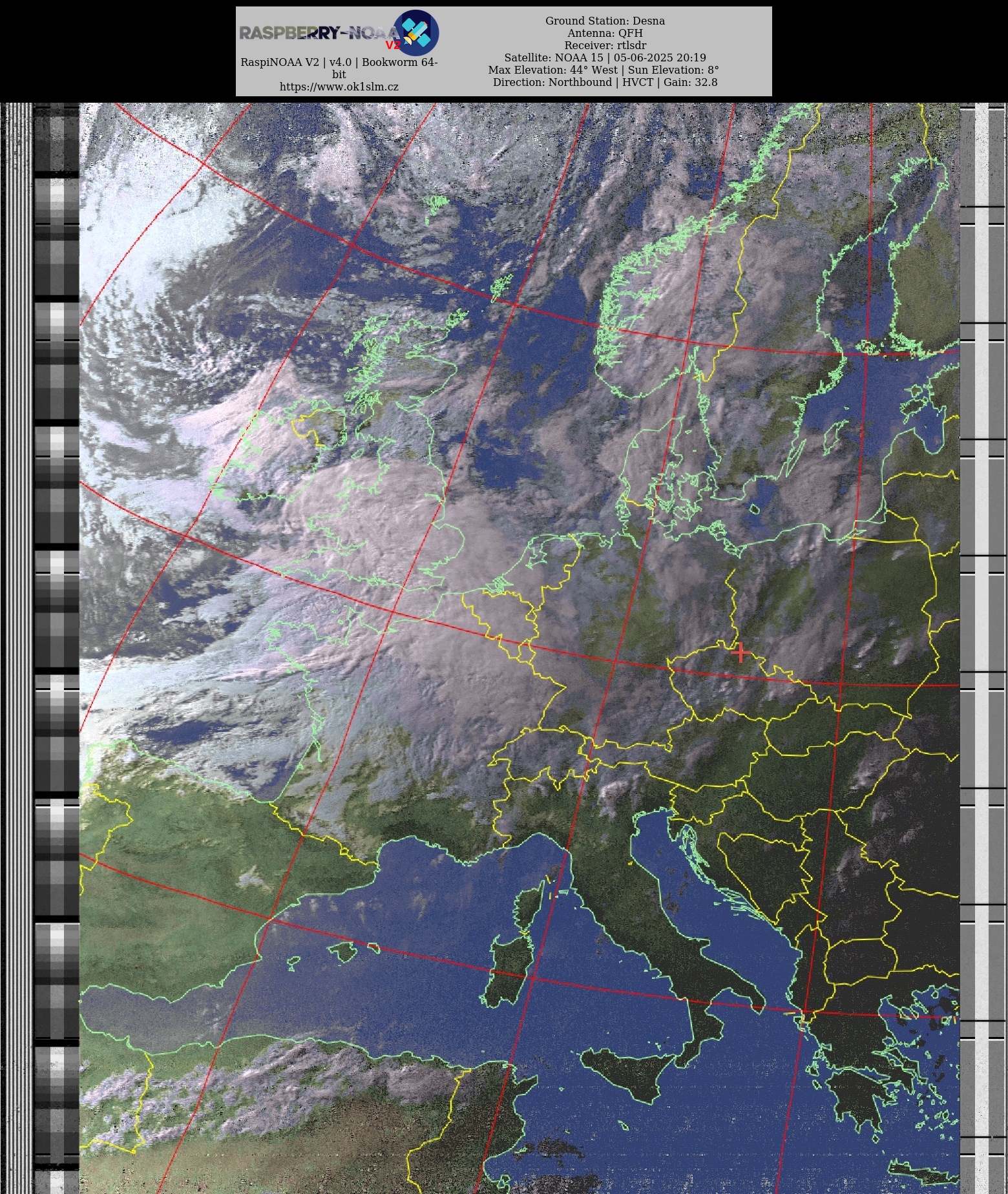Select 'Direction: Northbound | HVCT | Gain: 32.8' text

pos(605,82)
